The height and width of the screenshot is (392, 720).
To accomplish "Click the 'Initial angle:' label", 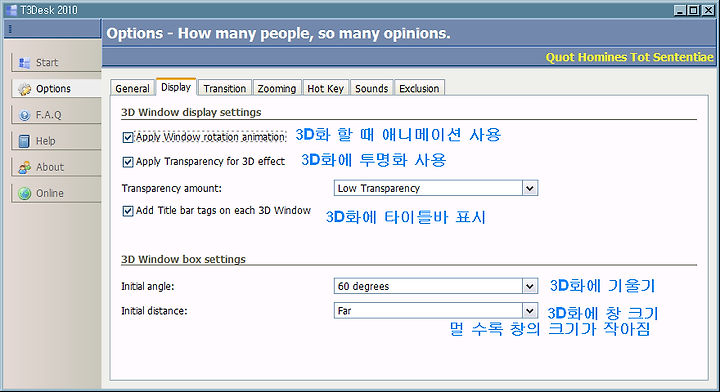I will coord(147,286).
